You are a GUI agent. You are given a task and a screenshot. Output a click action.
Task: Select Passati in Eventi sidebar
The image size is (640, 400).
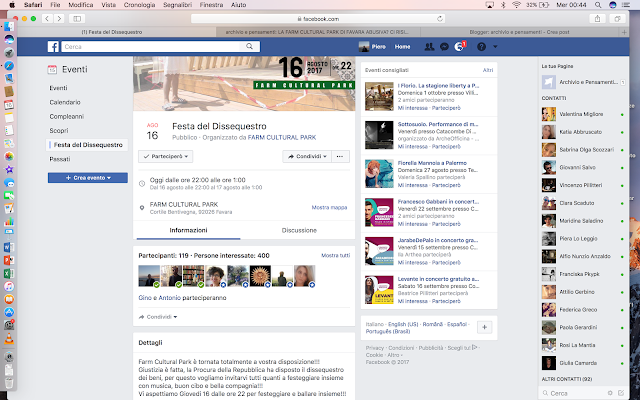click(60, 159)
